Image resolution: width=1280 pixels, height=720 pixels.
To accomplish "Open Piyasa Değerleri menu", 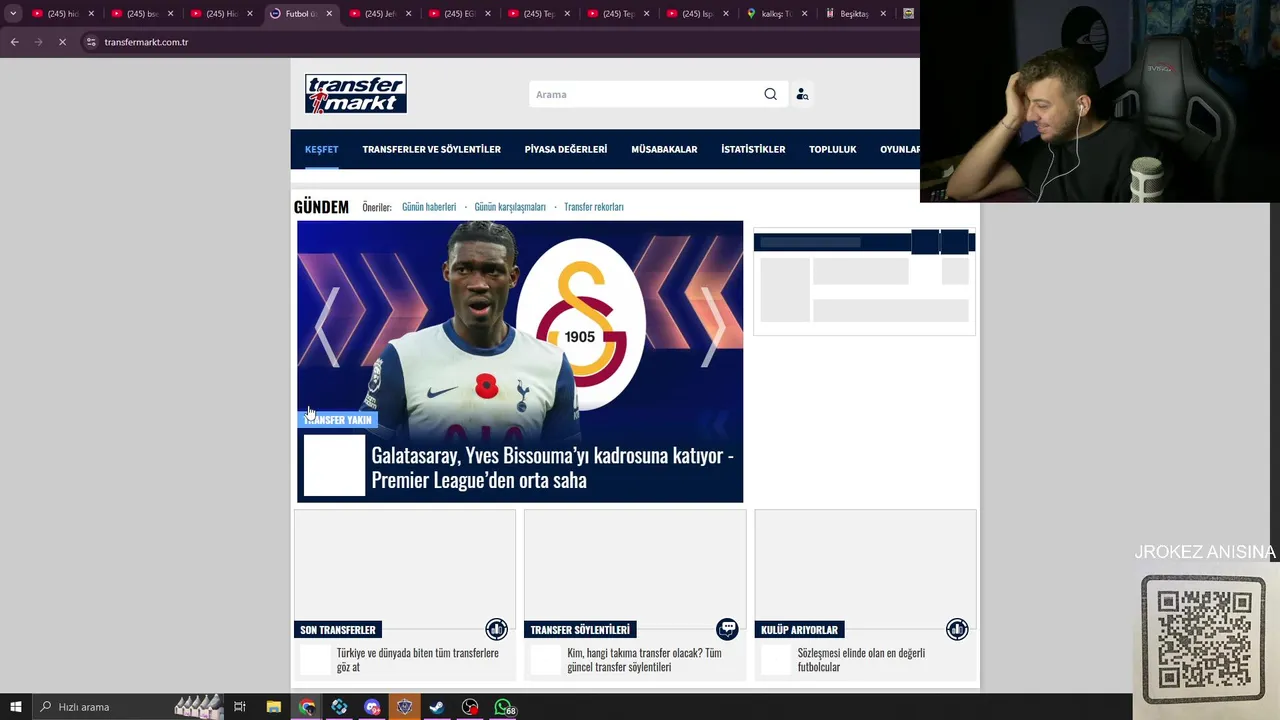I will click(x=566, y=149).
